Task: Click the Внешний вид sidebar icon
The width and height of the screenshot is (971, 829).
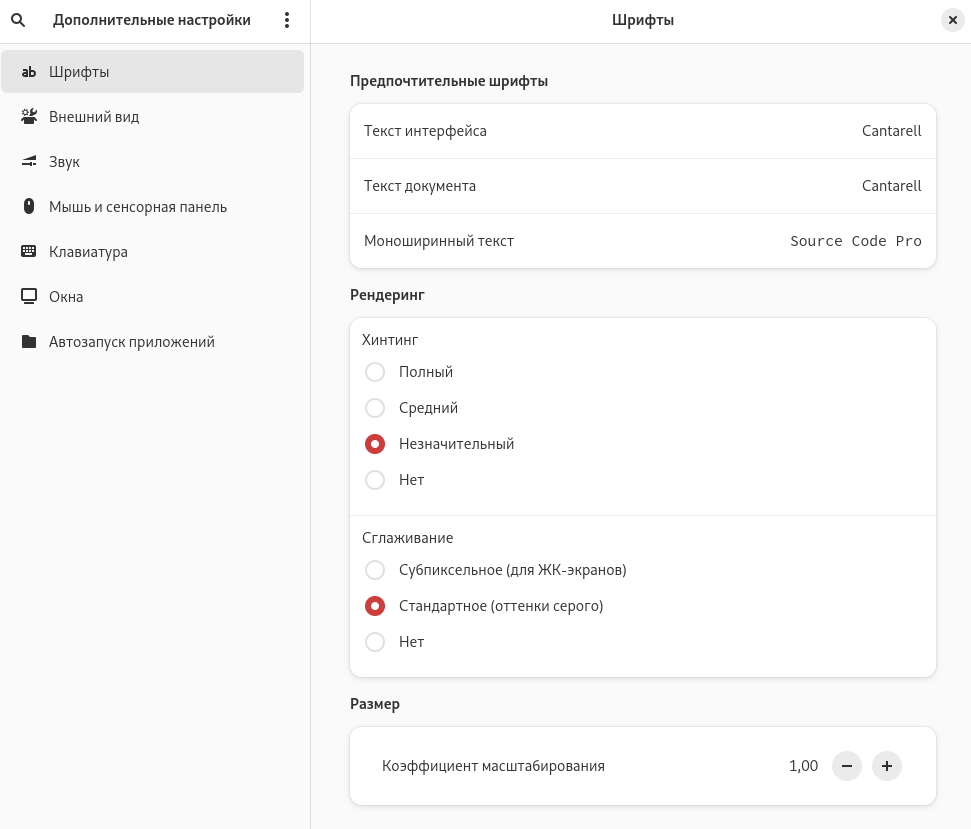Action: (29, 117)
